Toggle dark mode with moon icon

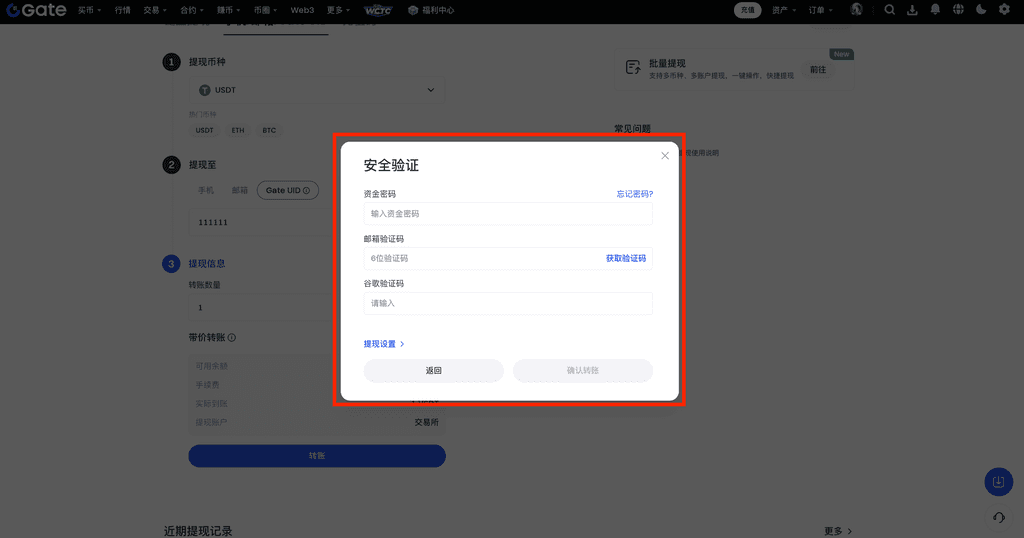981,10
